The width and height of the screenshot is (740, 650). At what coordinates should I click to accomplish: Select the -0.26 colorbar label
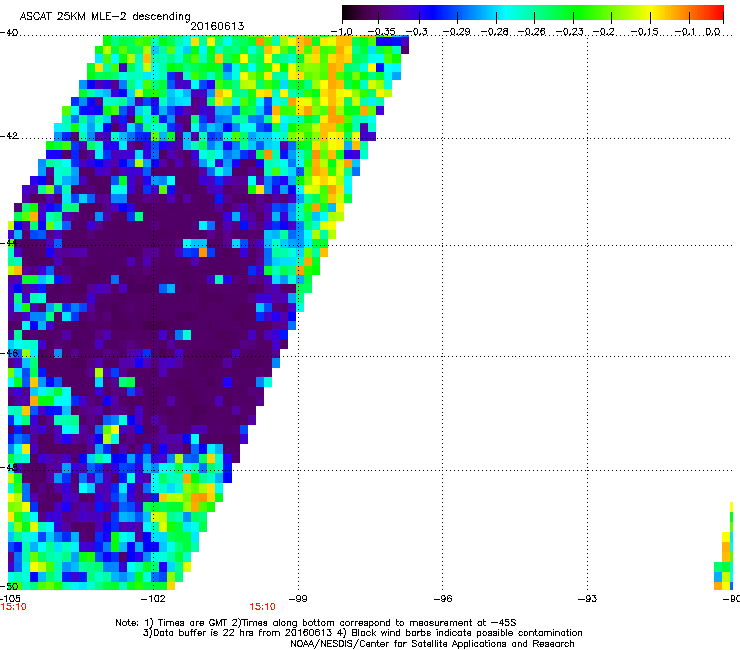click(x=532, y=32)
